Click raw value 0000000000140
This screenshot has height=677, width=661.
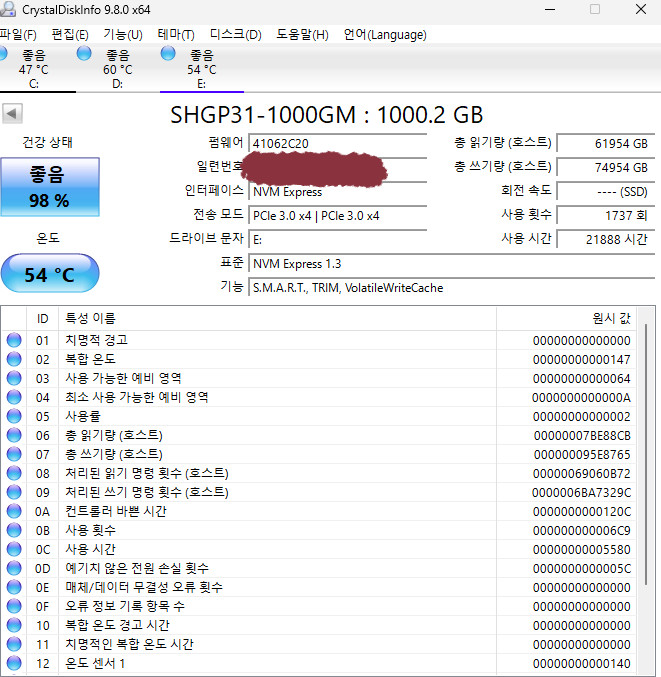click(582, 663)
